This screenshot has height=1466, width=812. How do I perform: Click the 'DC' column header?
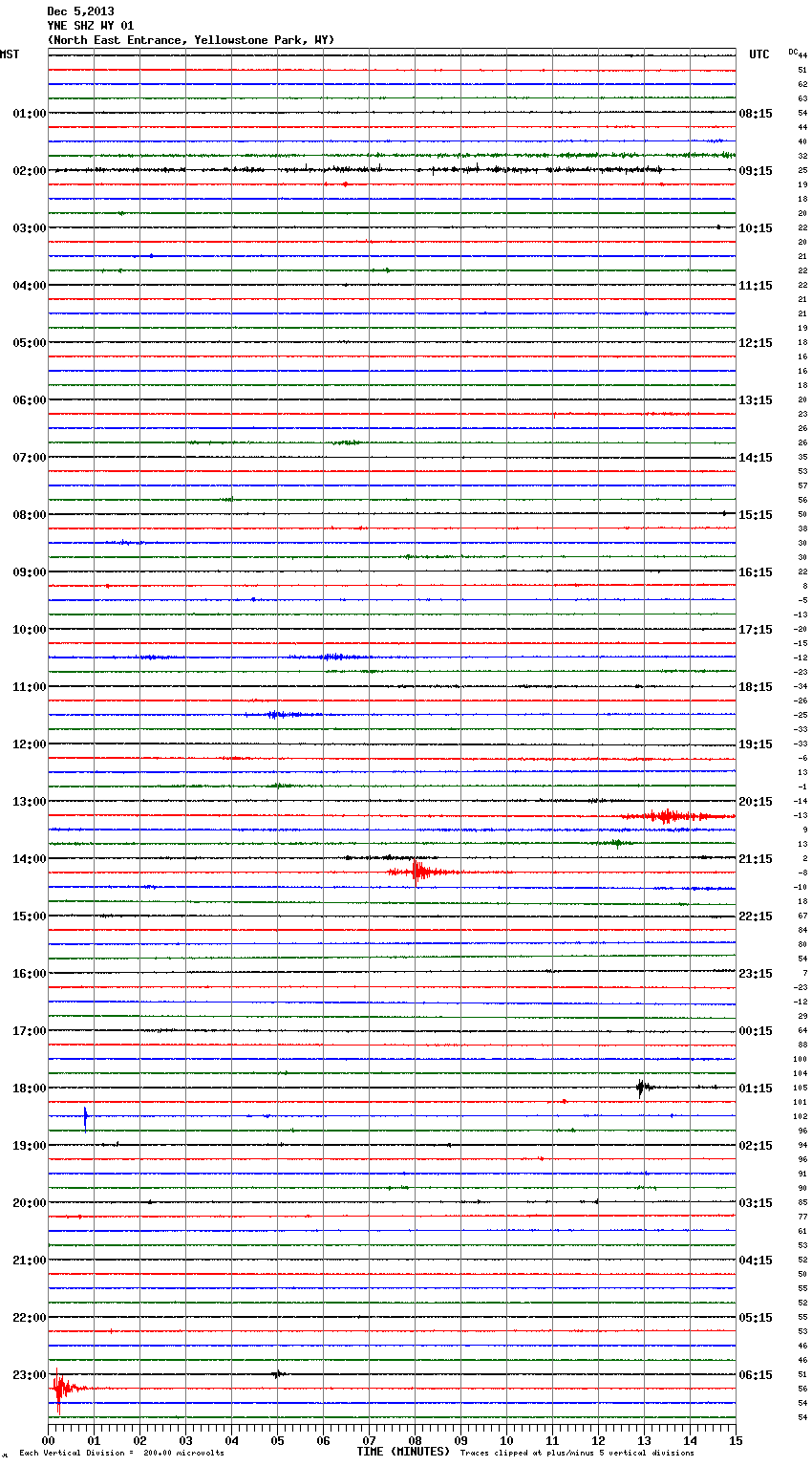pyautogui.click(x=793, y=51)
